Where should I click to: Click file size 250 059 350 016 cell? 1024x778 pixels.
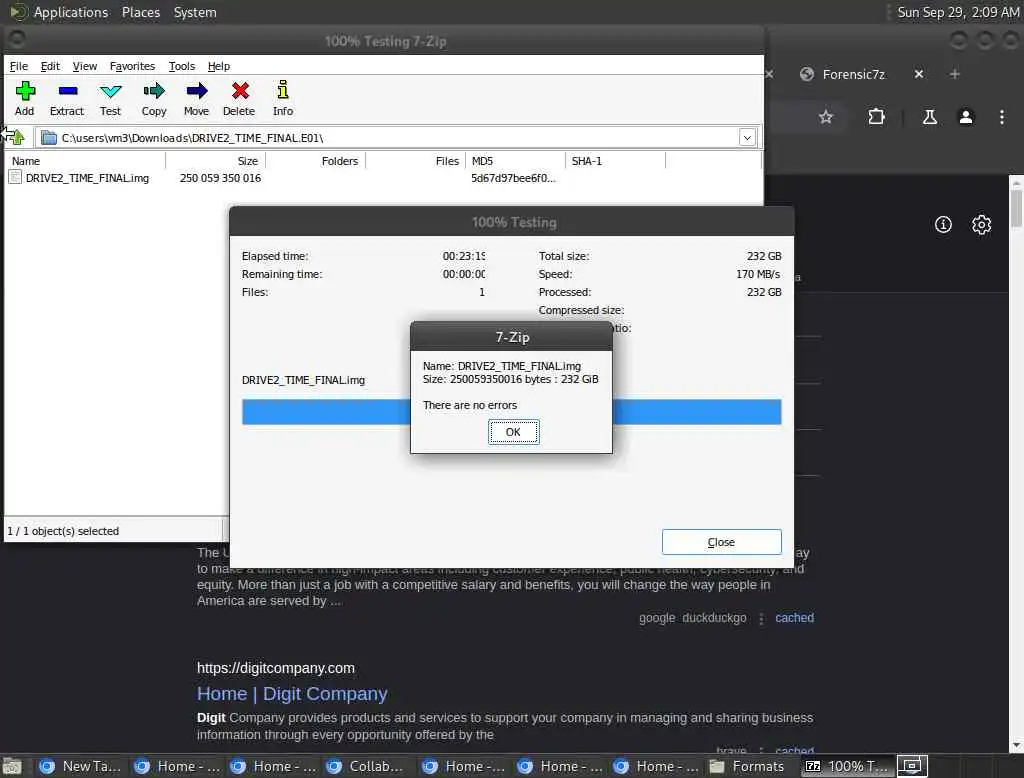[220, 178]
